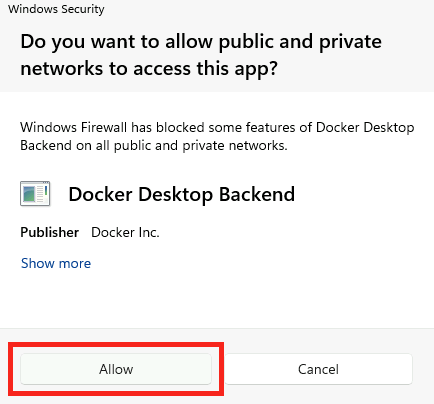The image size is (434, 404).
Task: Click the Docker Desktop Backend app icon
Action: pyautogui.click(x=35, y=194)
